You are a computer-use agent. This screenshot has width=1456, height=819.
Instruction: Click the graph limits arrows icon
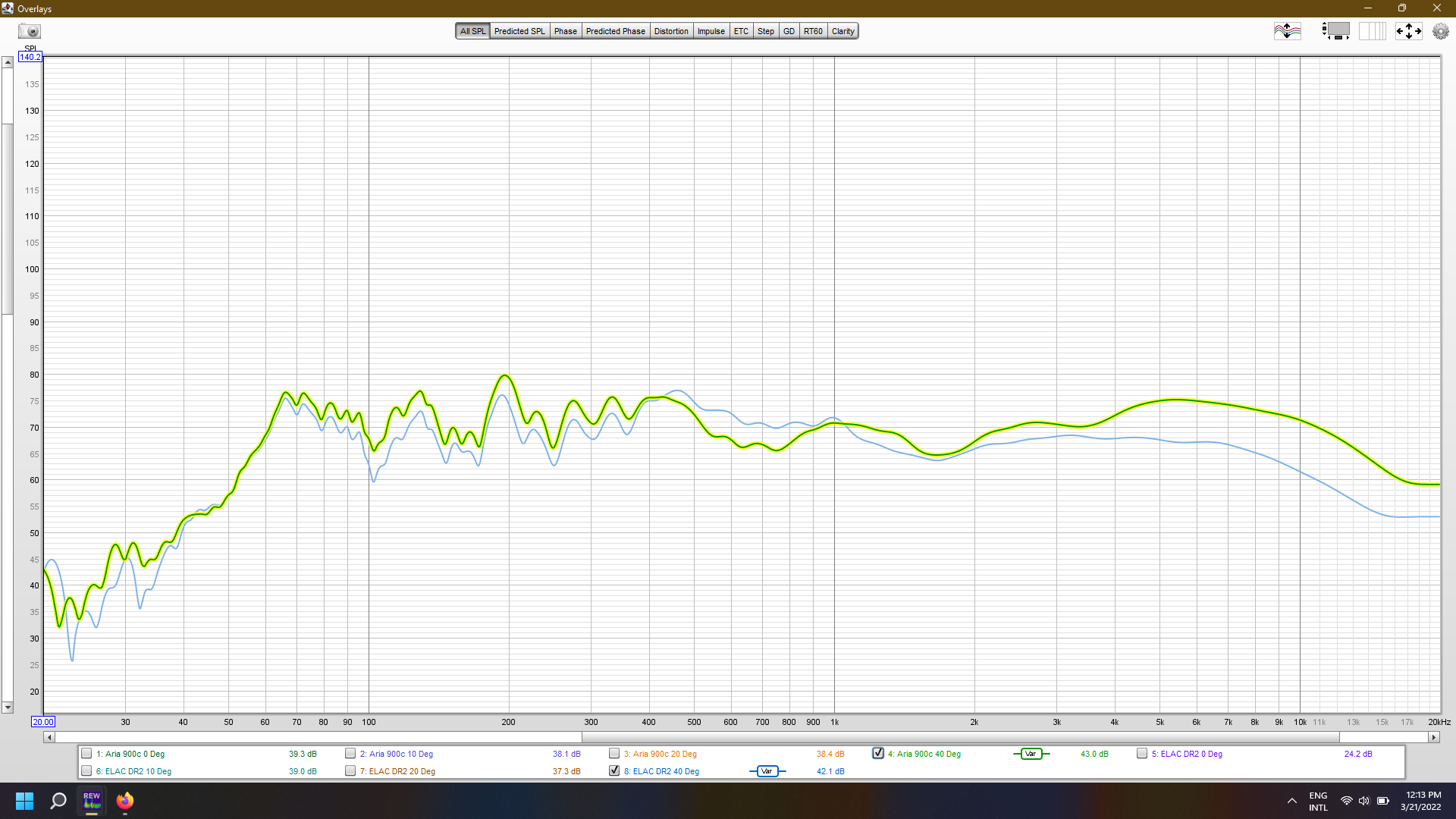[x=1408, y=31]
